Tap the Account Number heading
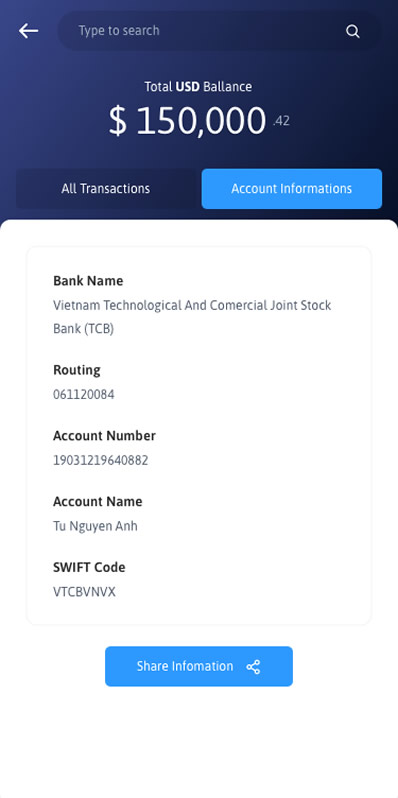 click(x=104, y=436)
